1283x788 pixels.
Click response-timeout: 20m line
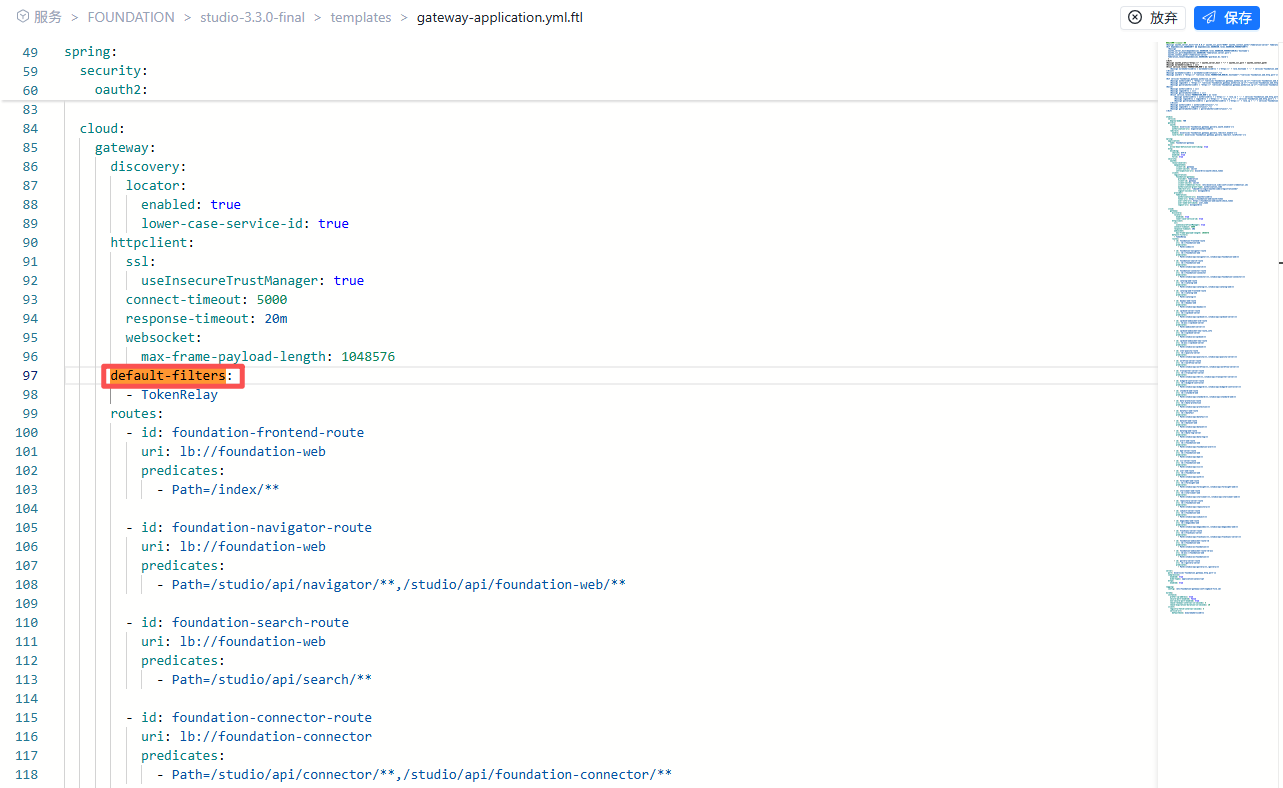point(207,318)
